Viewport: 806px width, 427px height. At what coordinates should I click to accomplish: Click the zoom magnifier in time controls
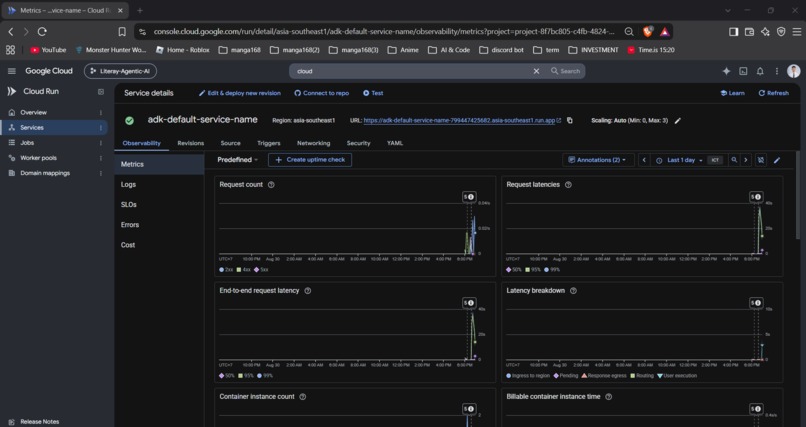pyautogui.click(x=734, y=160)
